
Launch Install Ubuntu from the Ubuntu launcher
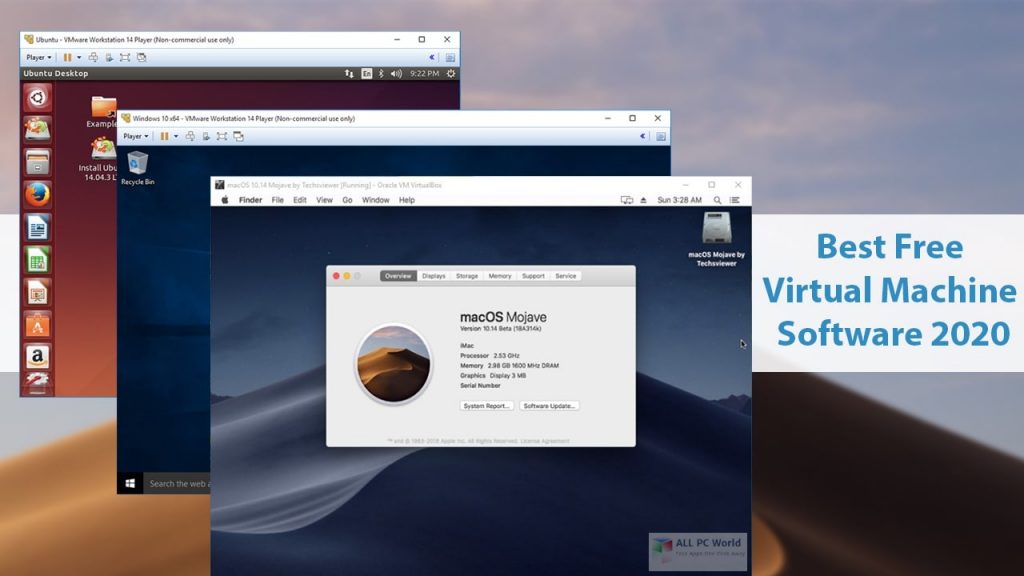tap(37, 129)
